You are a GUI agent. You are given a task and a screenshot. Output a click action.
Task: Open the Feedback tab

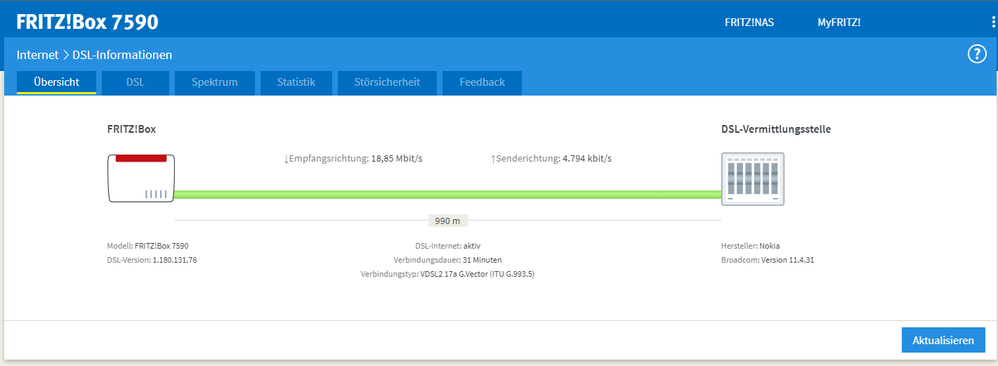(x=482, y=82)
